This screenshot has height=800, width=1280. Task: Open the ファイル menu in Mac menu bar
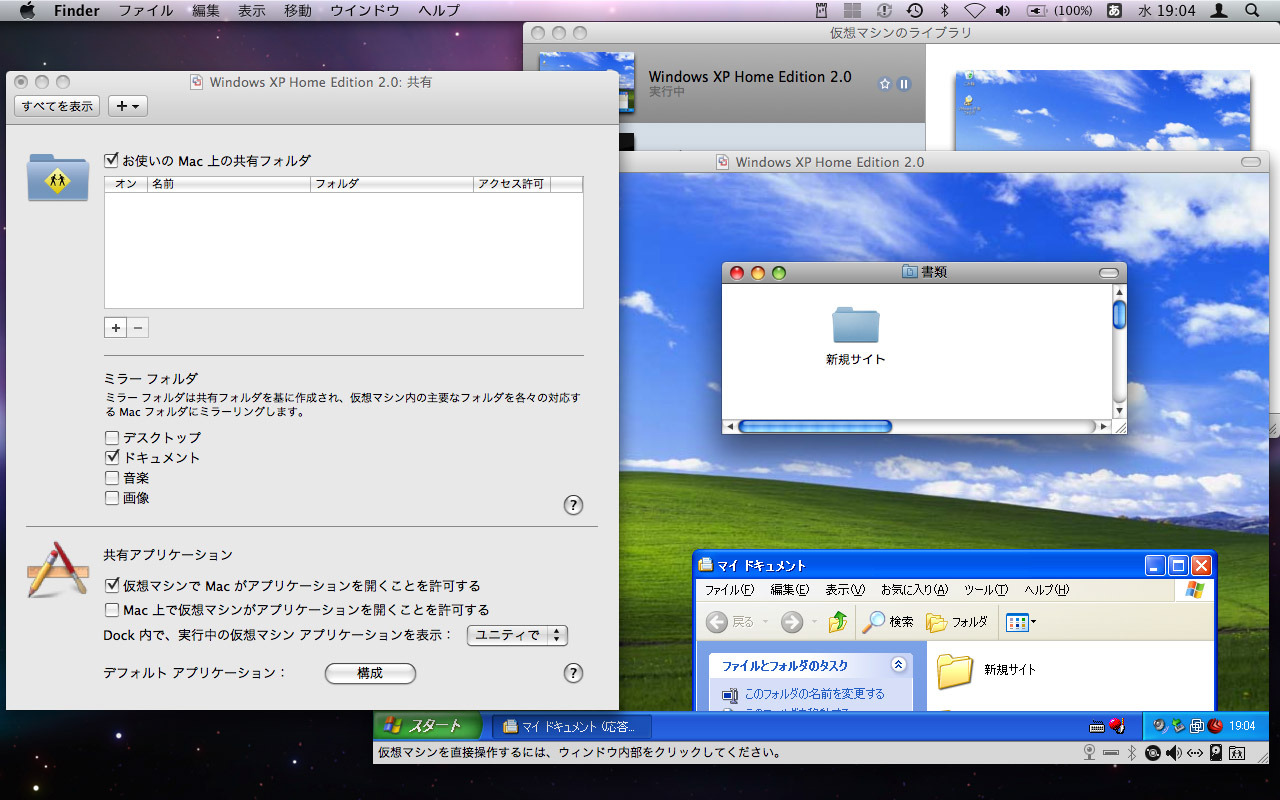pos(146,10)
